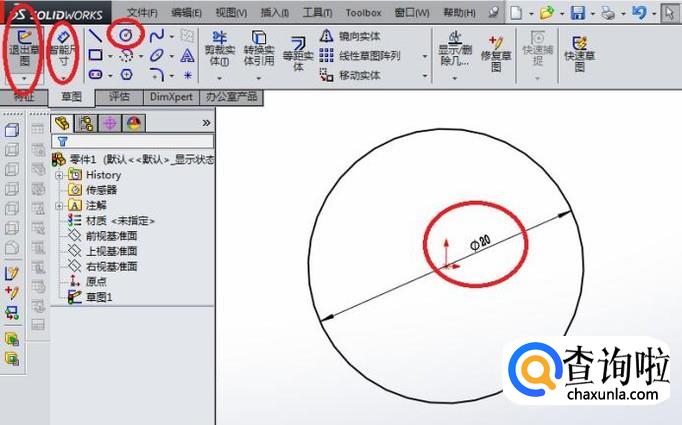Screen dimensions: 682x425
Task: Click the Φ20 diameter dimension text
Action: point(480,243)
